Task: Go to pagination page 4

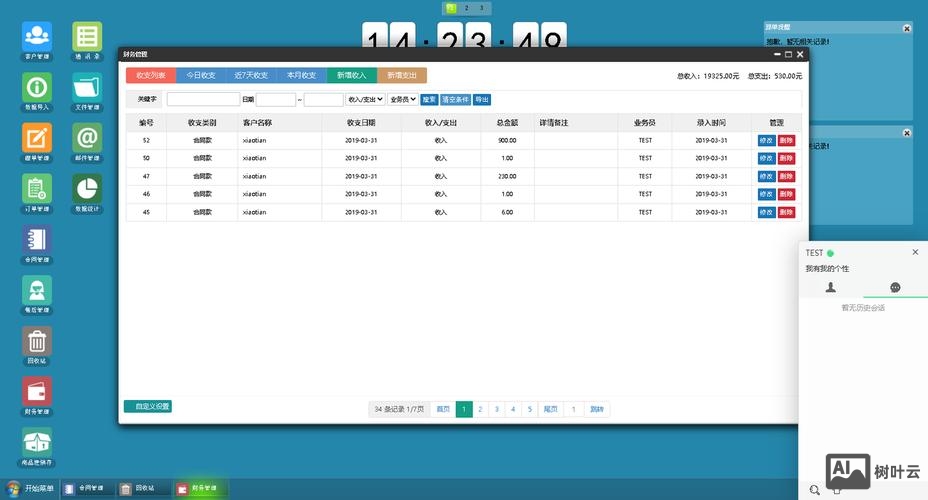Action: click(513, 409)
